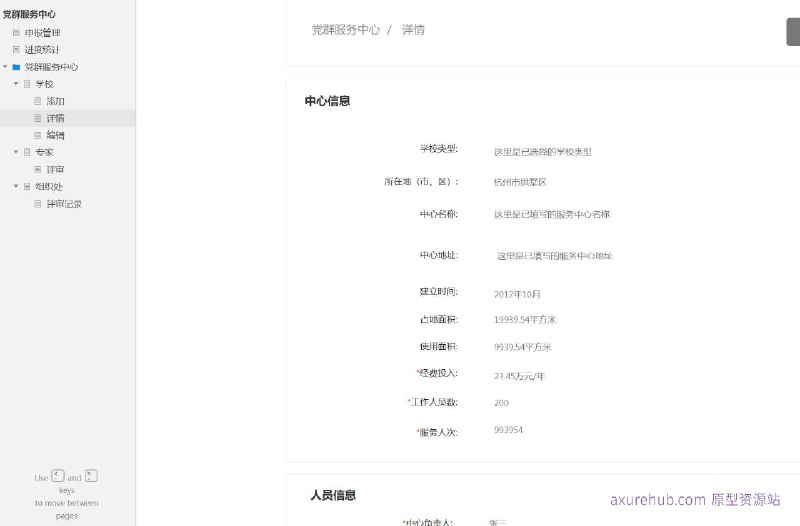
Task: Collapse the 组织处 tree node arrow
Action: click(16, 186)
